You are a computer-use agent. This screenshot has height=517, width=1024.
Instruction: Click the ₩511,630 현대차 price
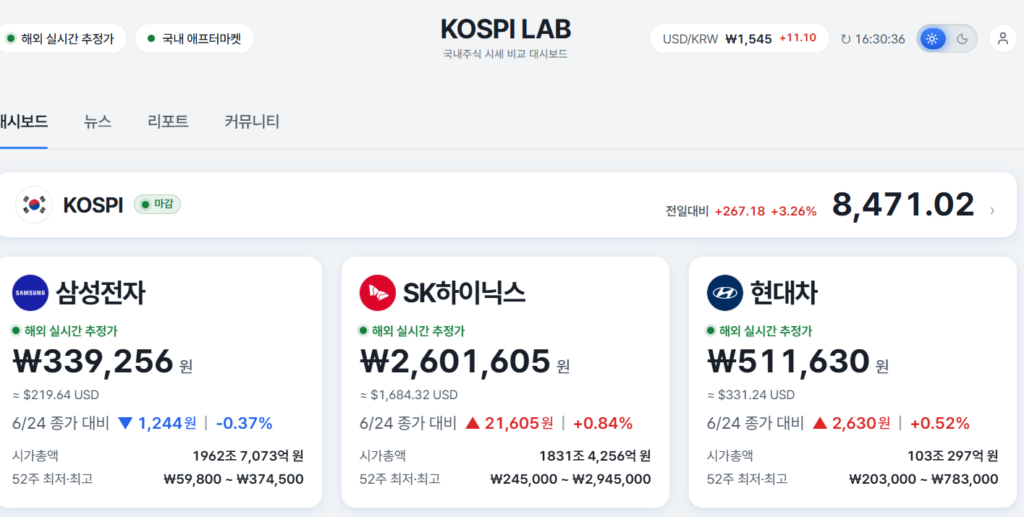coord(788,362)
